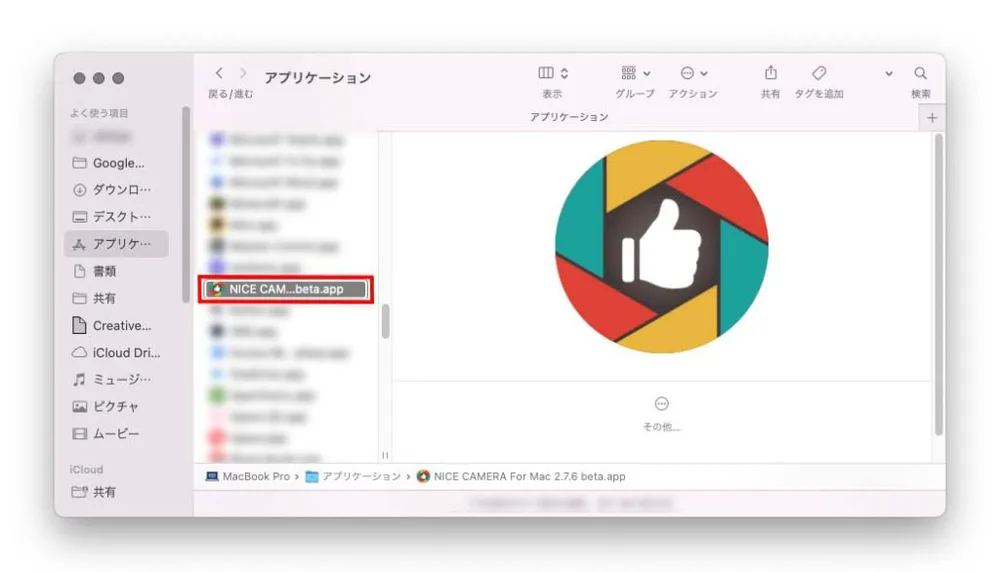Select NICE CAM...beta.app in file list
This screenshot has width=1000, height=572.
coord(286,290)
